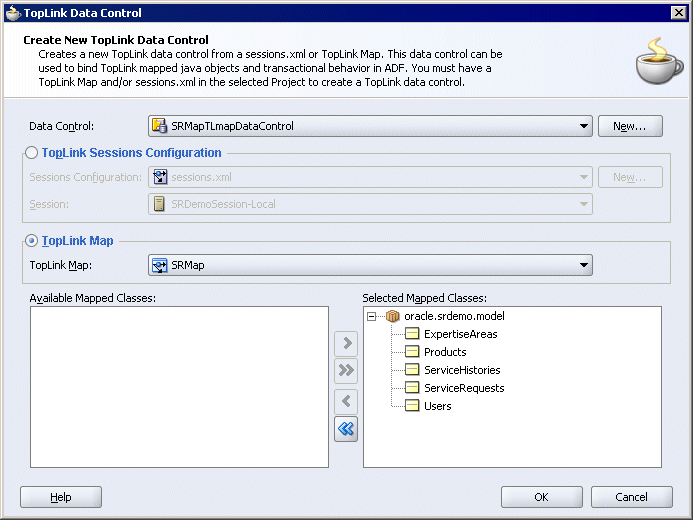693x520 pixels.
Task: Click the remove selected class arrow button
Action: pyautogui.click(x=346, y=402)
